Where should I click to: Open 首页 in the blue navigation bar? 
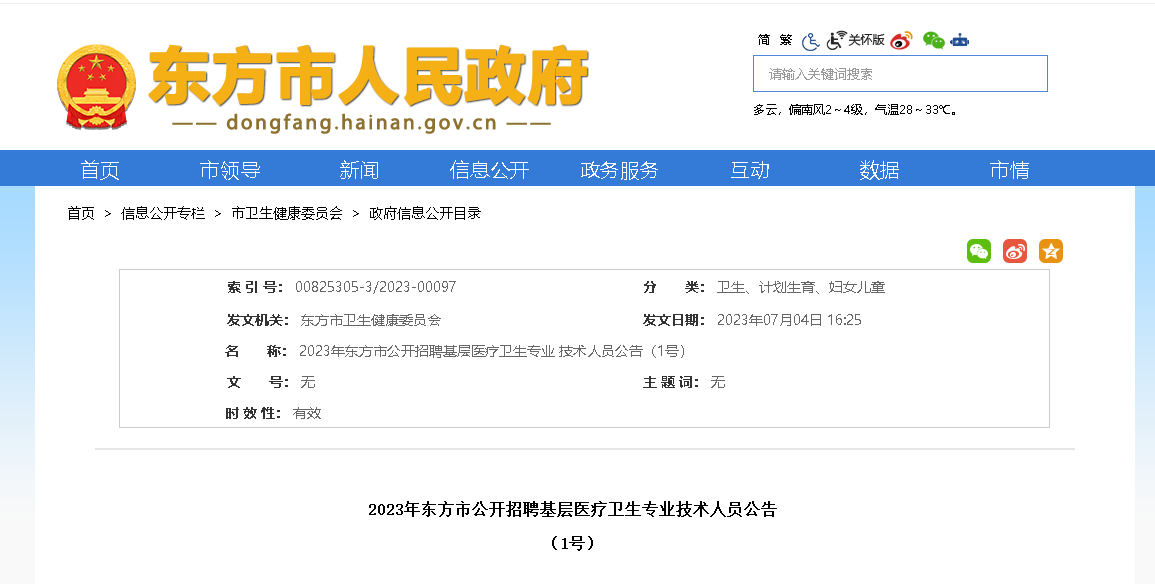[x=99, y=170]
